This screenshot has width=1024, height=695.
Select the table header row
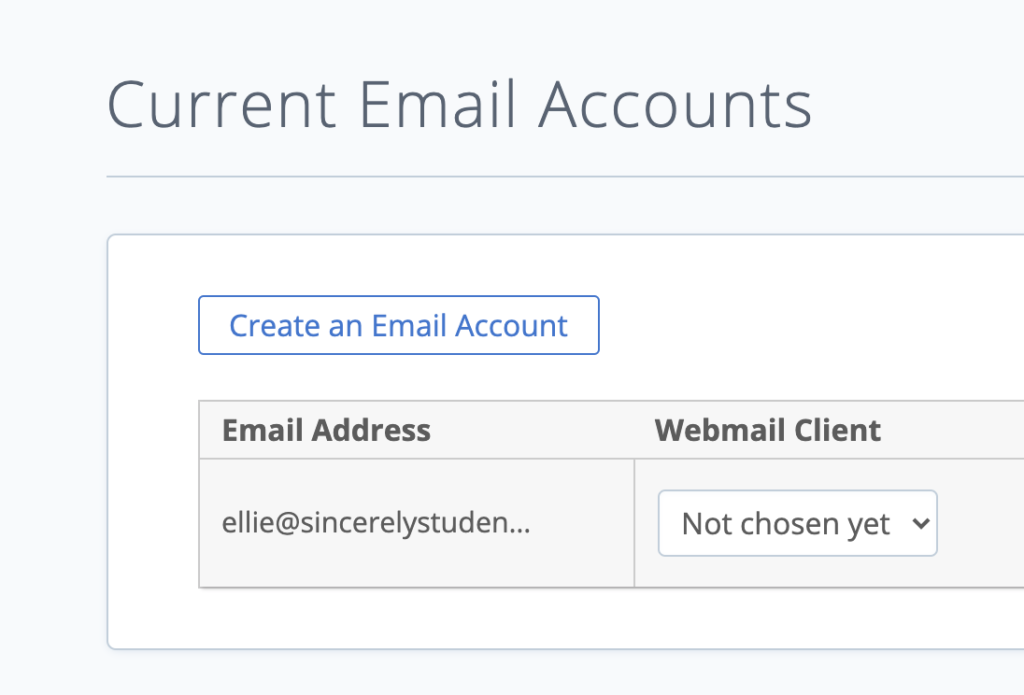pos(560,430)
